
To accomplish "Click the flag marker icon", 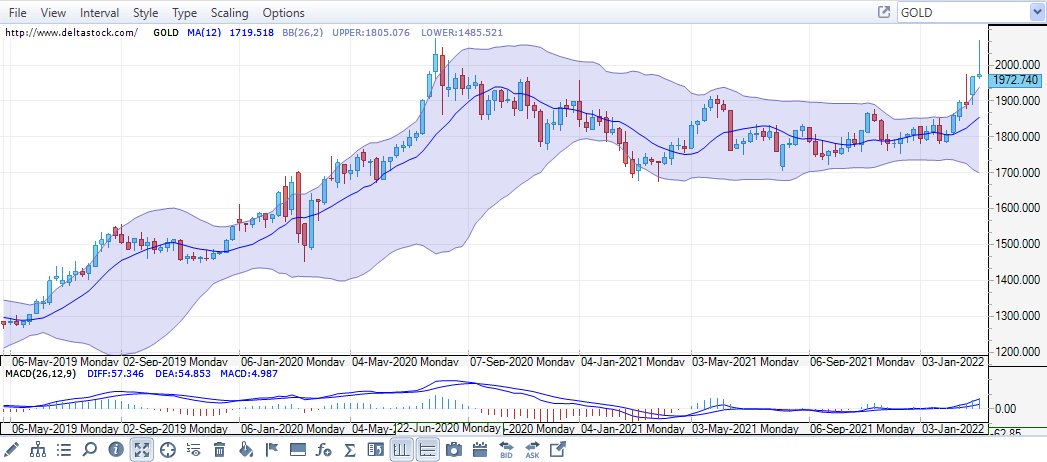I will tap(272, 449).
